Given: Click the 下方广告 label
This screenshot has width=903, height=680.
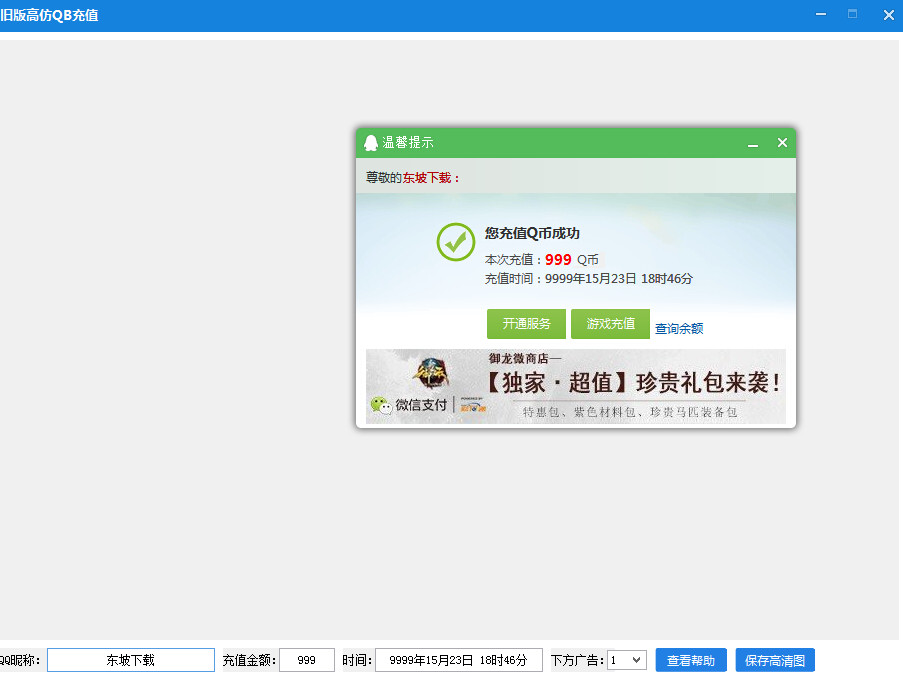Looking at the screenshot, I should (577, 660).
